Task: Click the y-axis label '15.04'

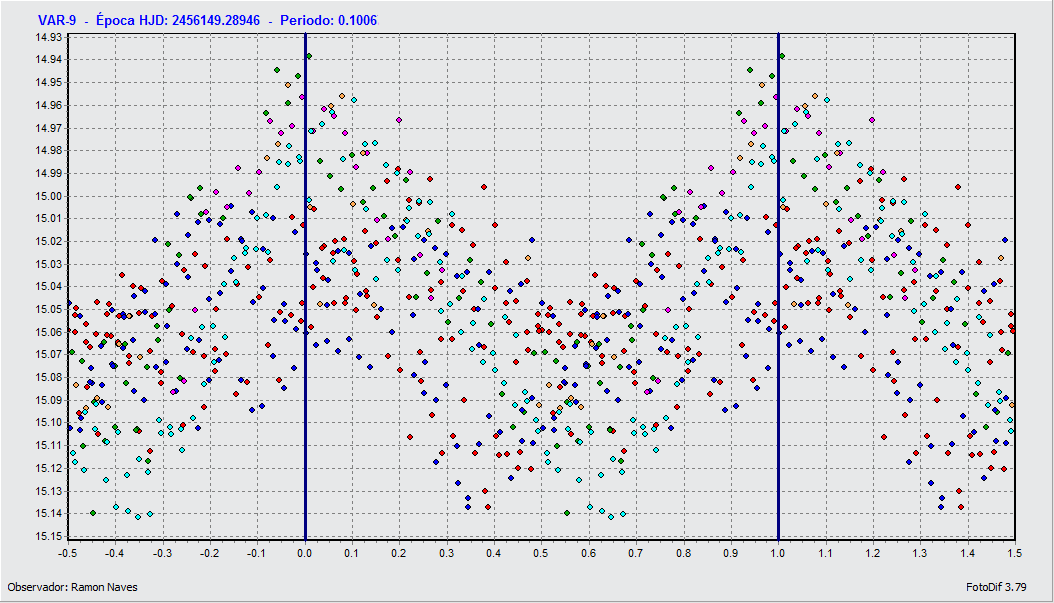Action: pos(48,286)
